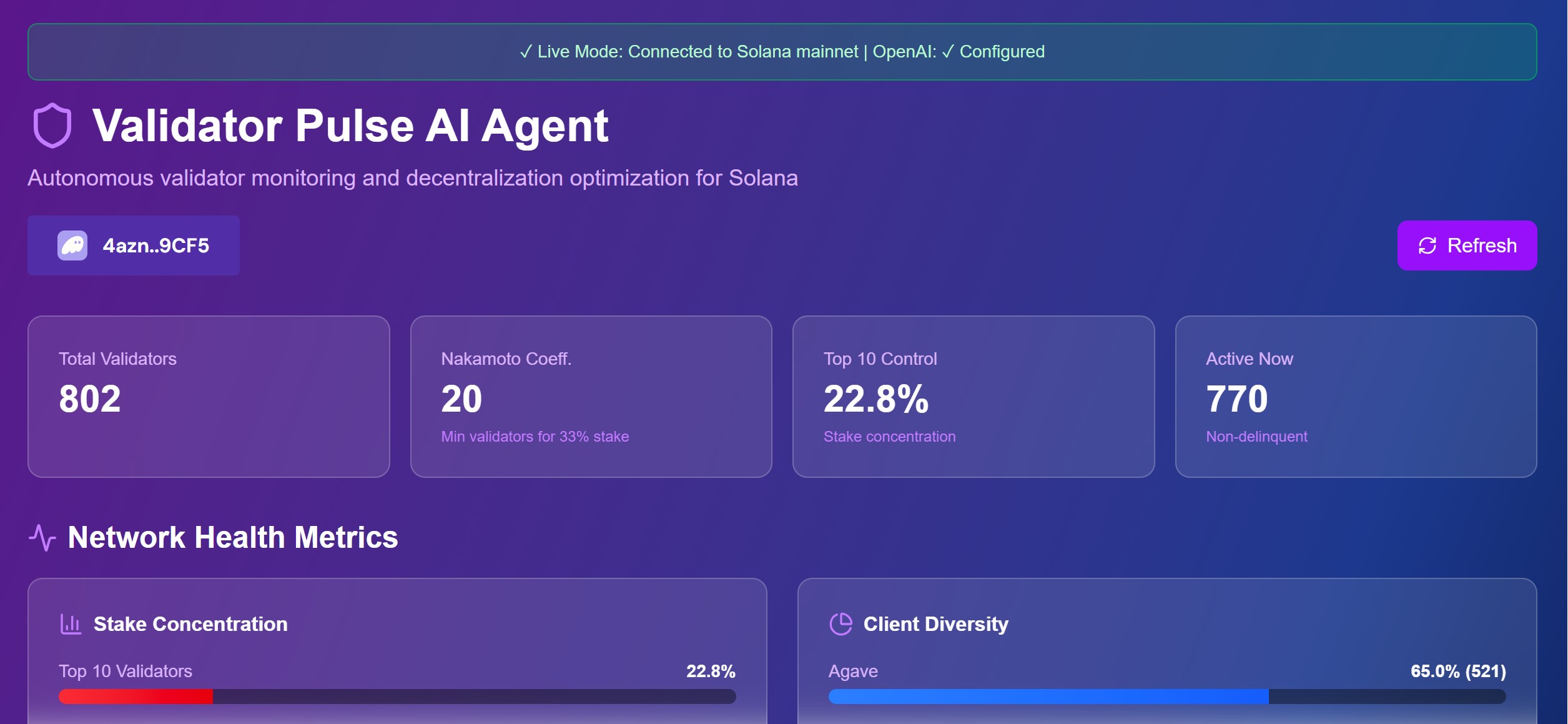Click the 22.8% value in Top 10 Control card
1568x724 pixels.
click(876, 399)
